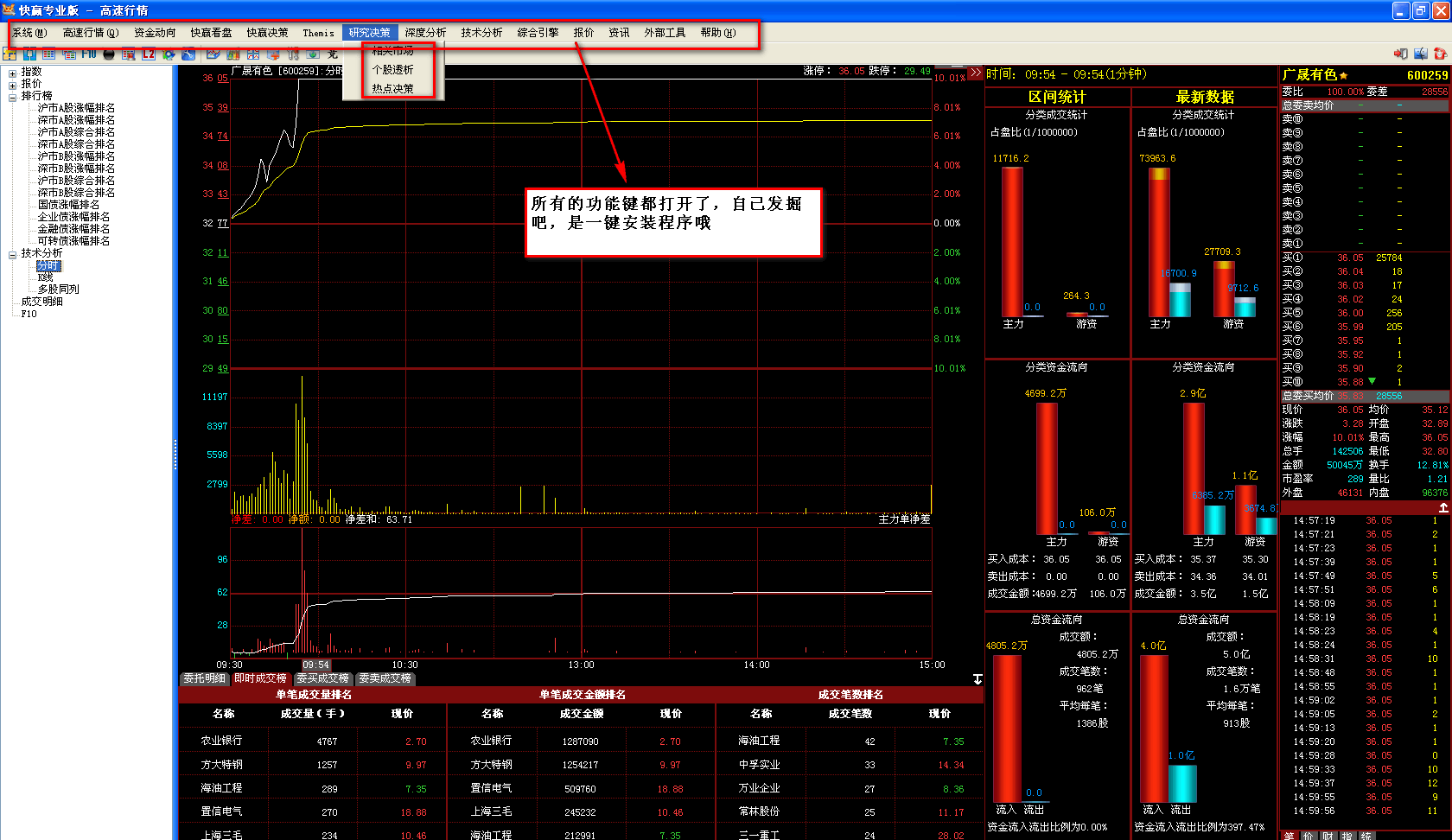Expand the 报价 tree node
Screen dimensions: 1452x840
[13, 85]
